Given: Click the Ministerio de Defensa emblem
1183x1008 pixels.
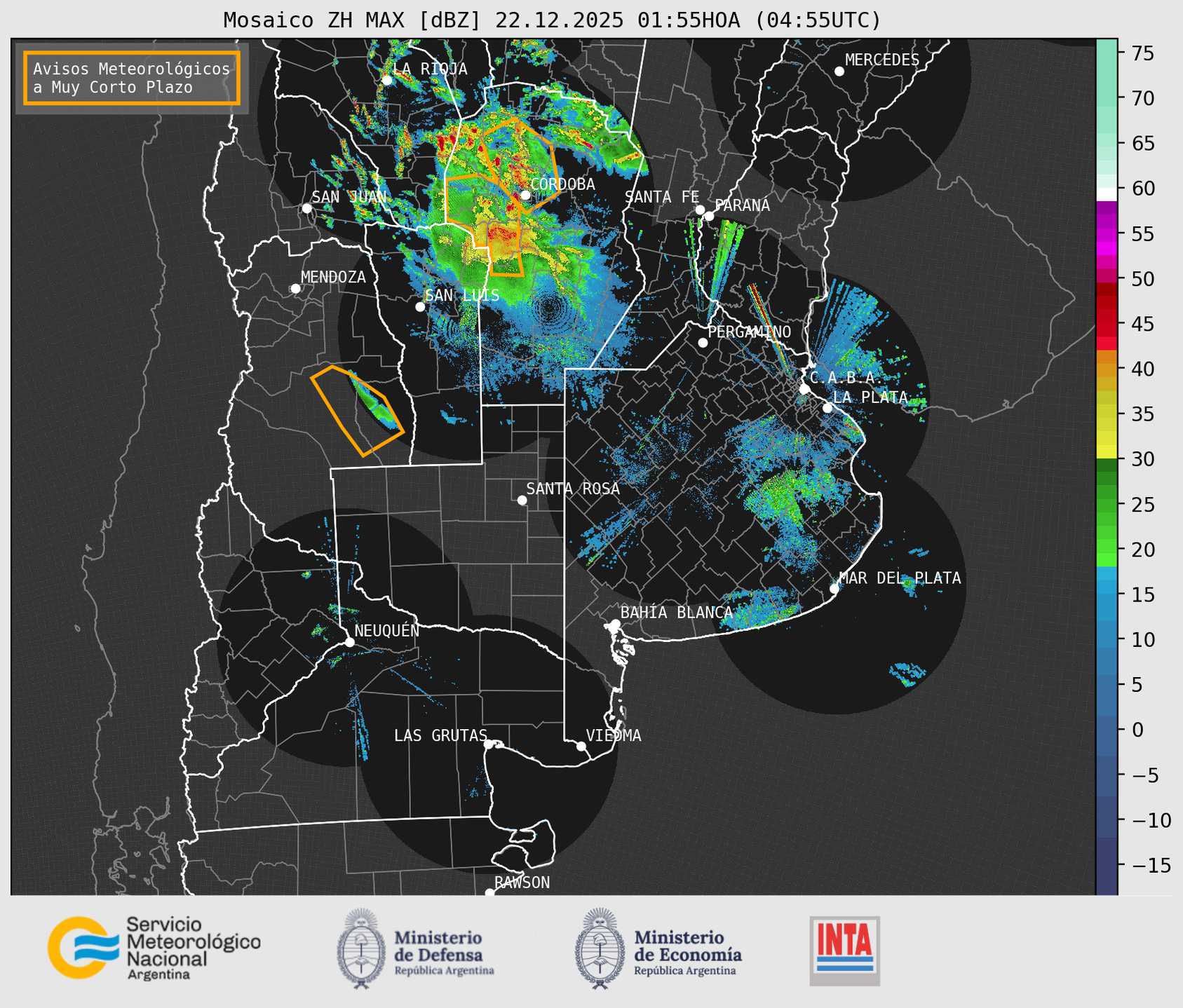Looking at the screenshot, I should pyautogui.click(x=361, y=948).
